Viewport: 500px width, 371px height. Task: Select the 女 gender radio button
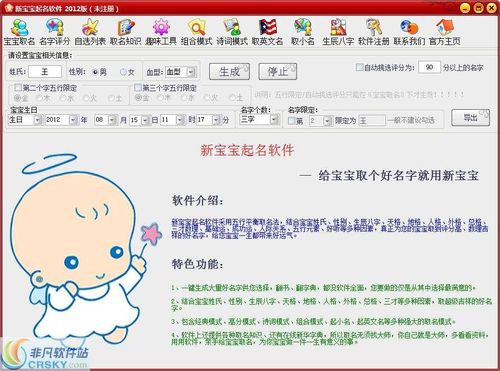point(123,72)
